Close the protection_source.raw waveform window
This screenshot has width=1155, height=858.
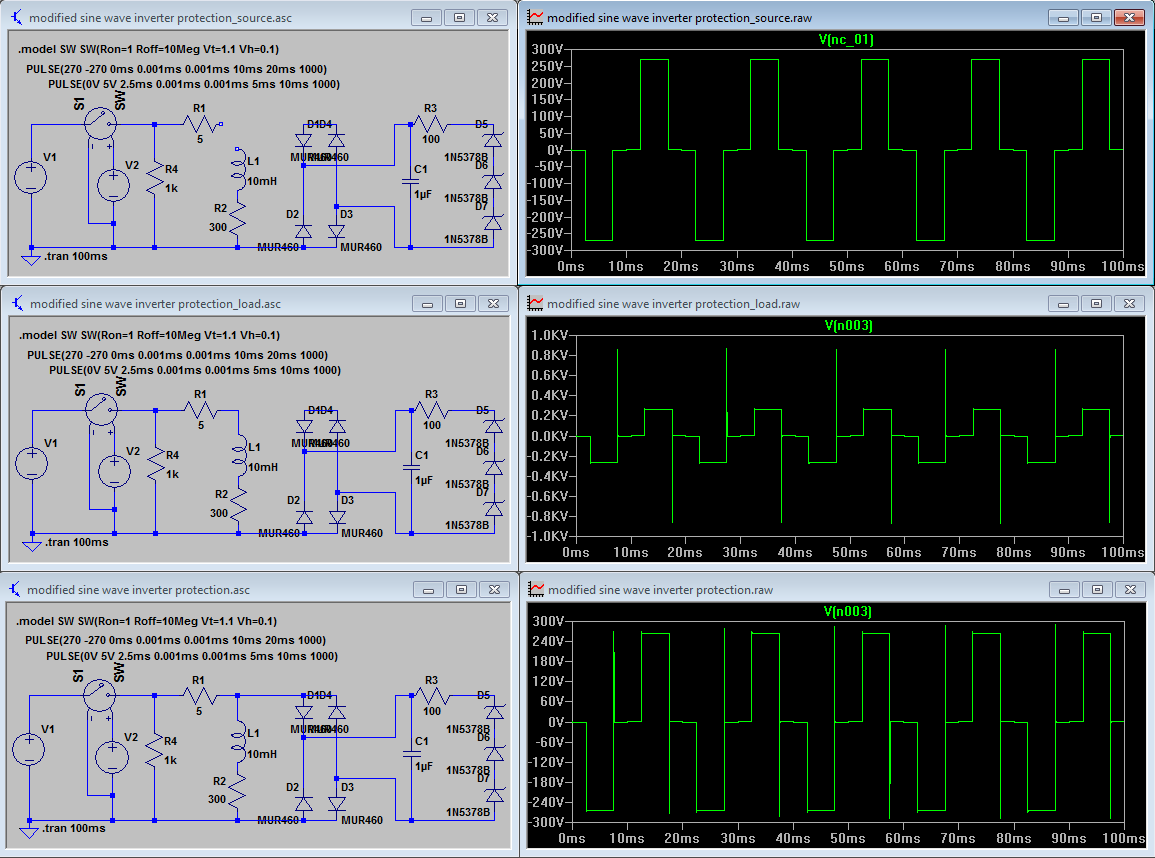click(x=1129, y=18)
